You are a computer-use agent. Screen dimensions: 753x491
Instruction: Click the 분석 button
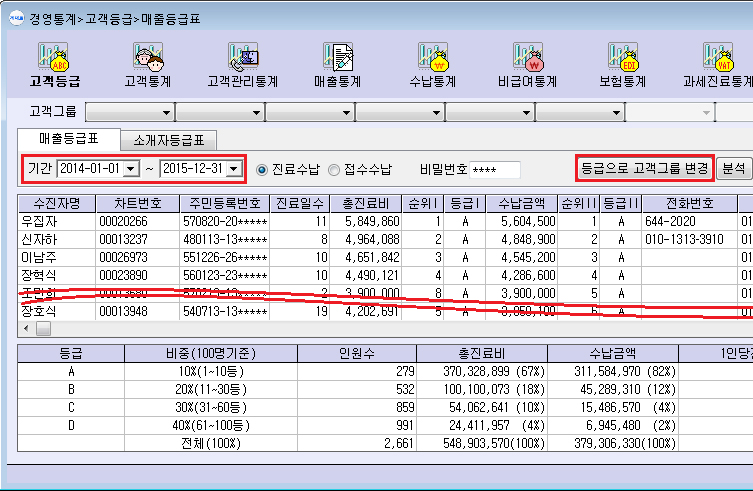tap(733, 169)
